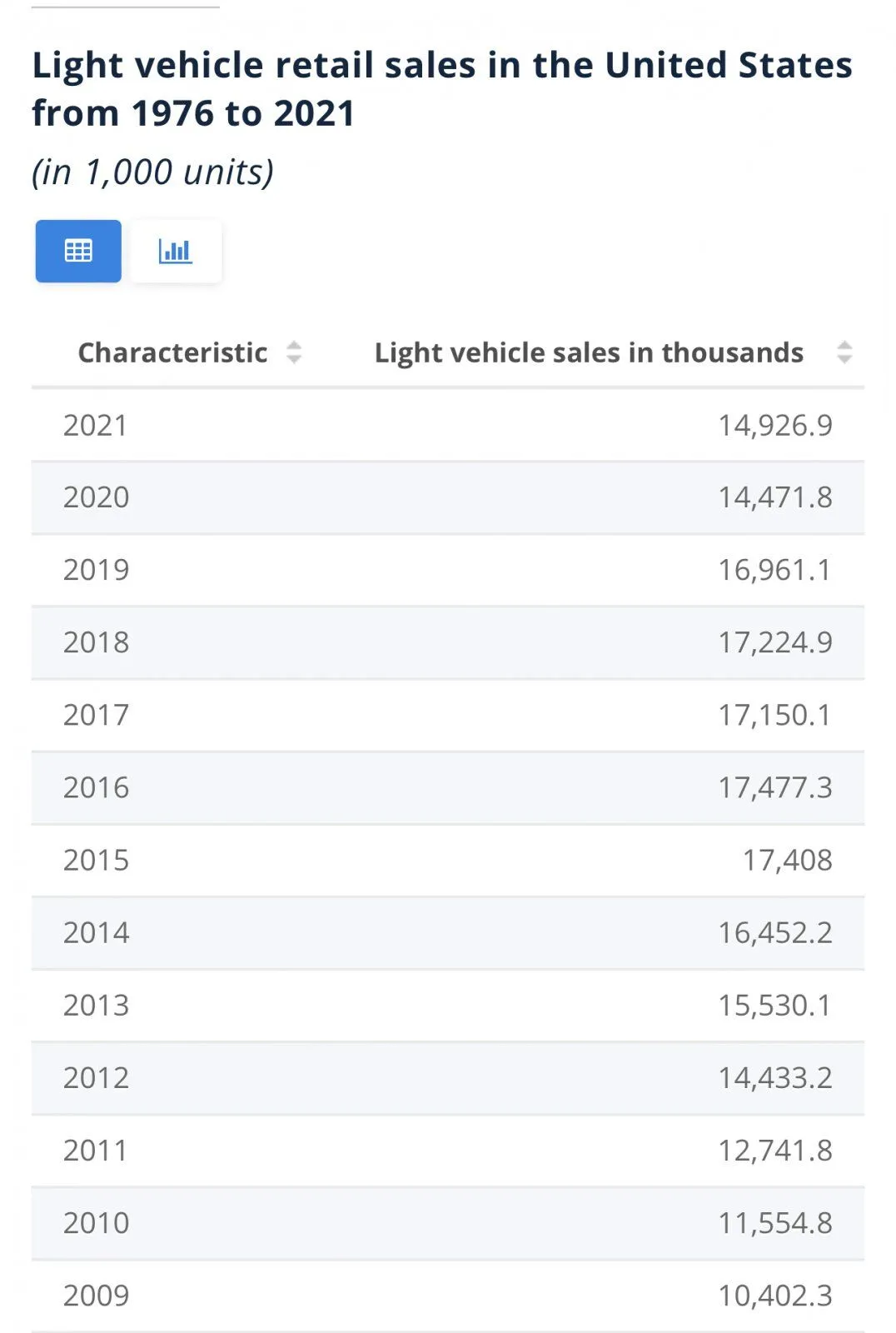This screenshot has width=896, height=1333.
Task: Click the 2009 value 10,402.3
Action: (774, 1295)
